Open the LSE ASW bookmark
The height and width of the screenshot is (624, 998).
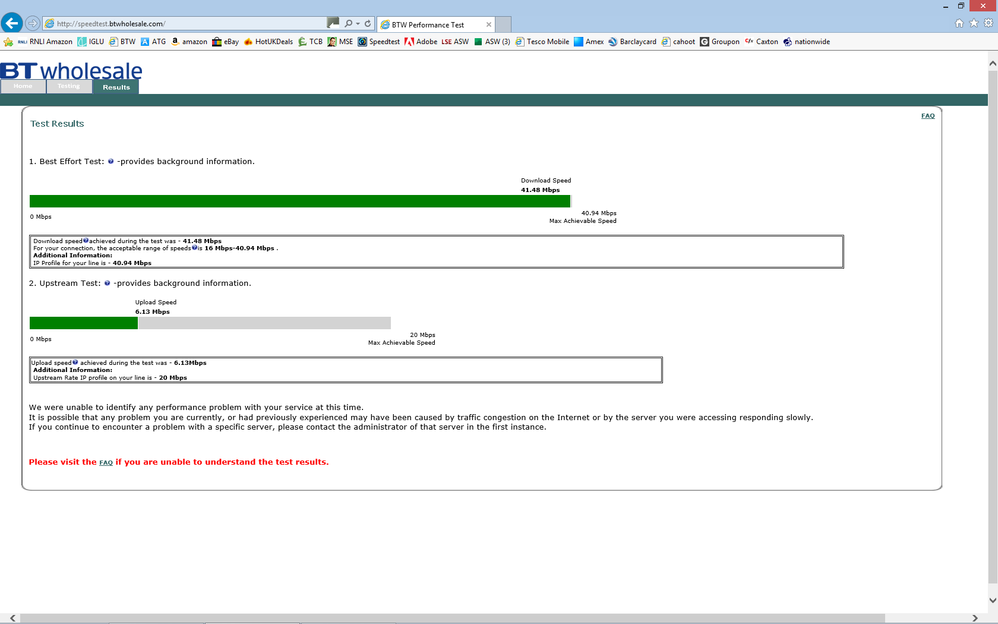[x=455, y=42]
